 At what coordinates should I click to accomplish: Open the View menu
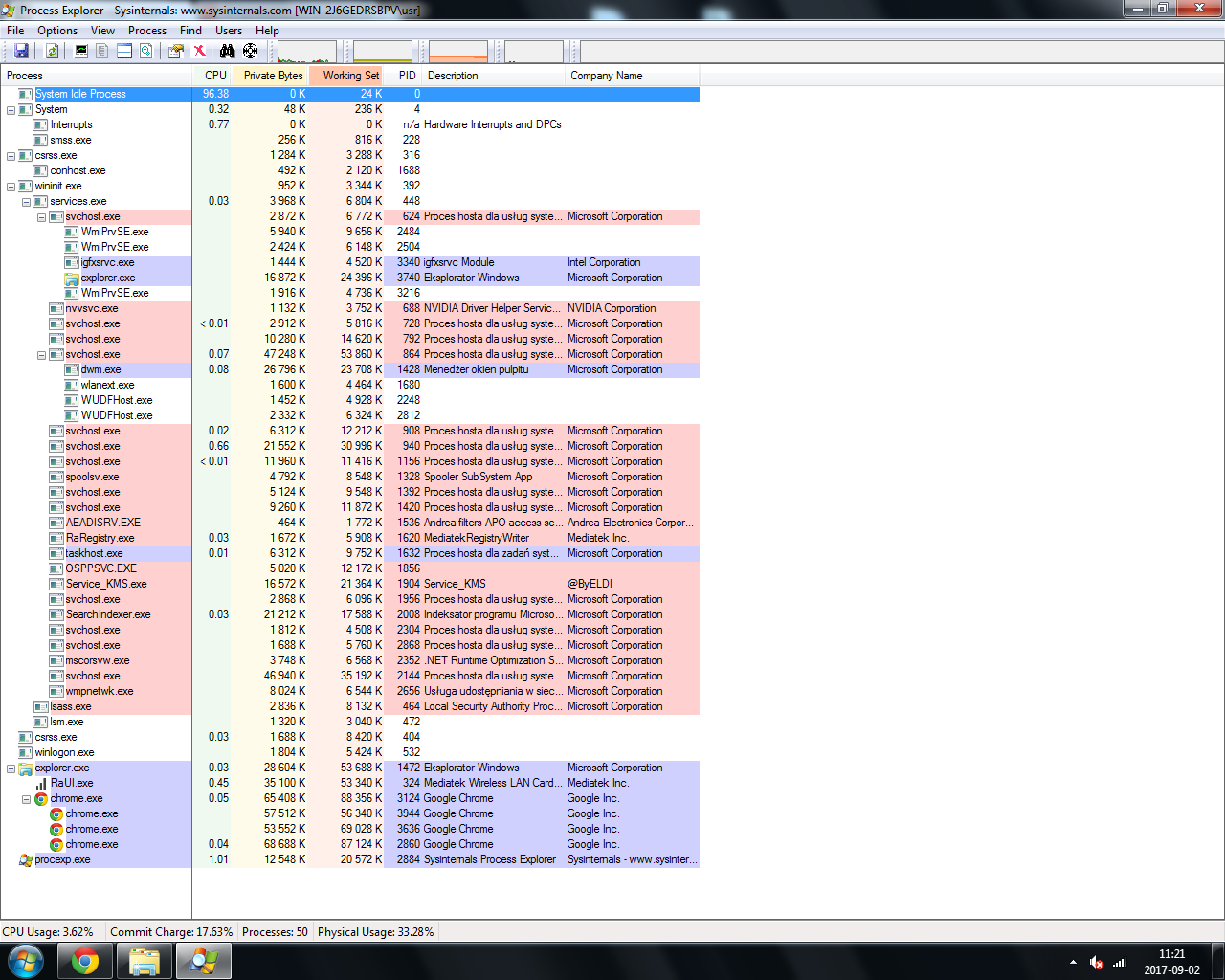pyautogui.click(x=102, y=31)
